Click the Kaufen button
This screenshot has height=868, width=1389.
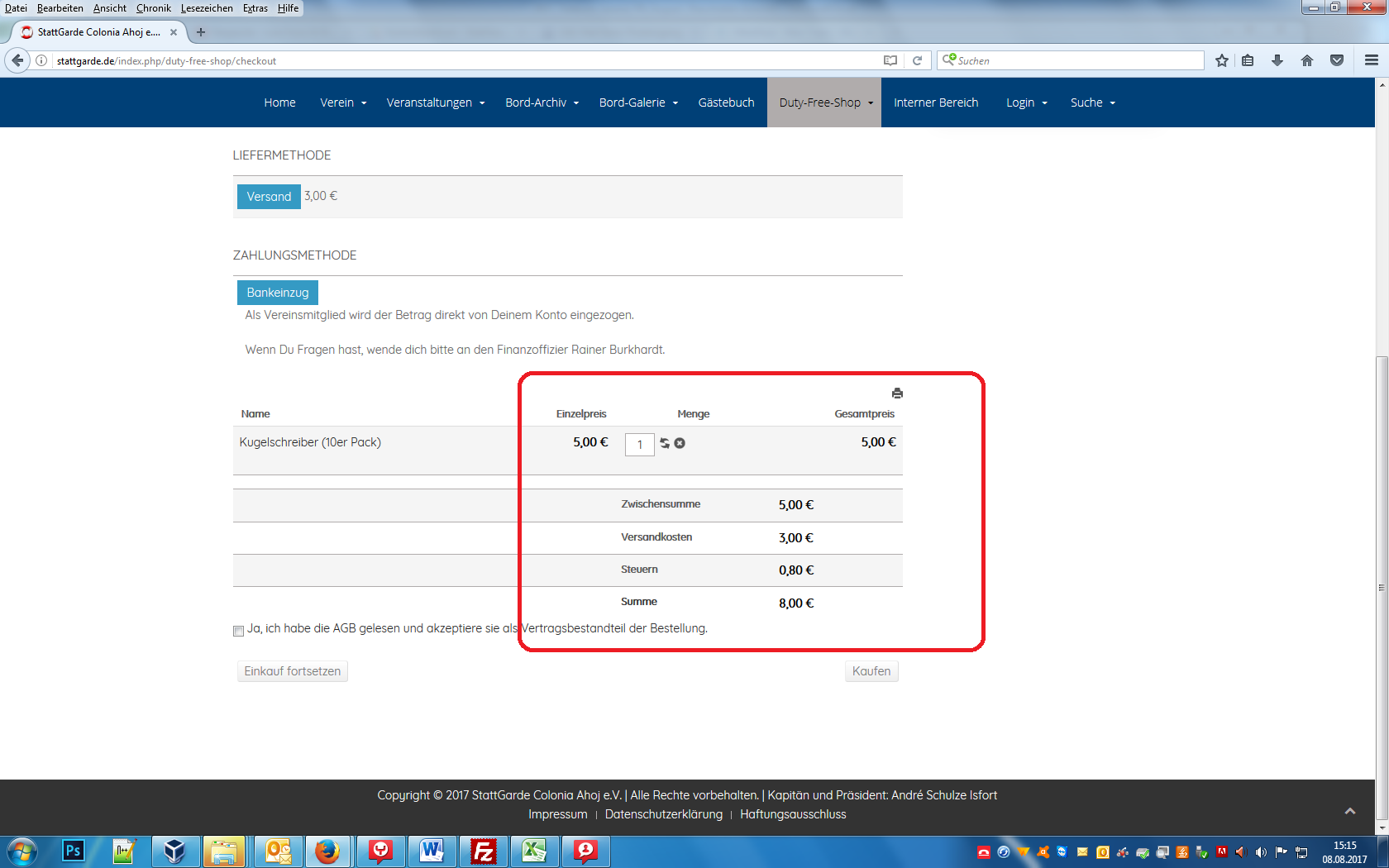coord(871,671)
